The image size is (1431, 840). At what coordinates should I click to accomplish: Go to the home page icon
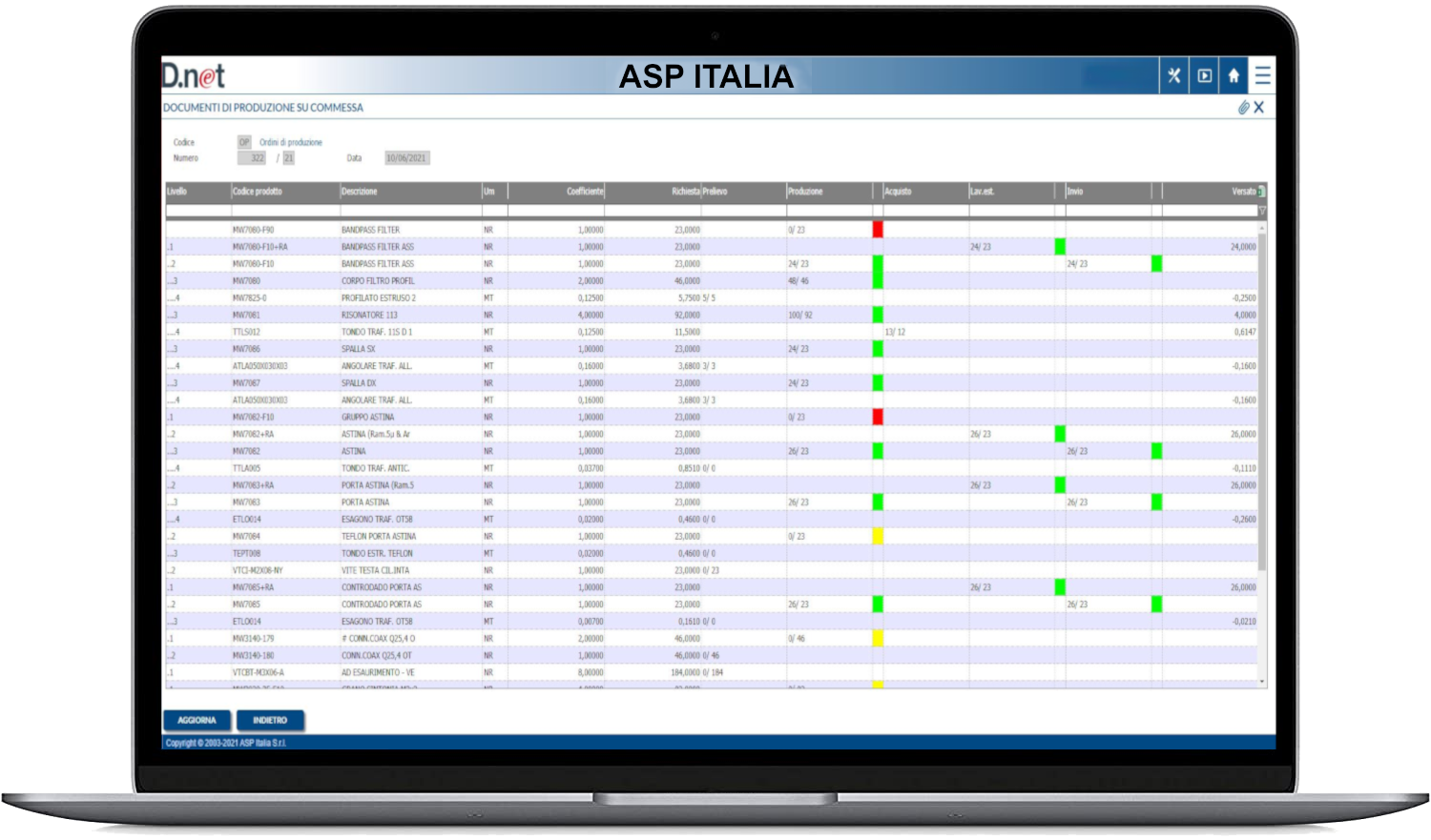(1234, 75)
